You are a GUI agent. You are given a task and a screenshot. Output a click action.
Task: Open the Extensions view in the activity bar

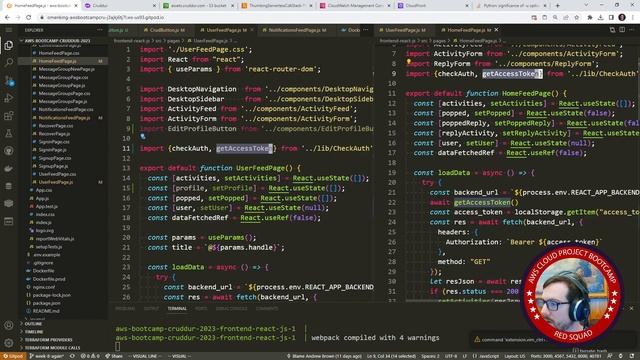pos(9,116)
